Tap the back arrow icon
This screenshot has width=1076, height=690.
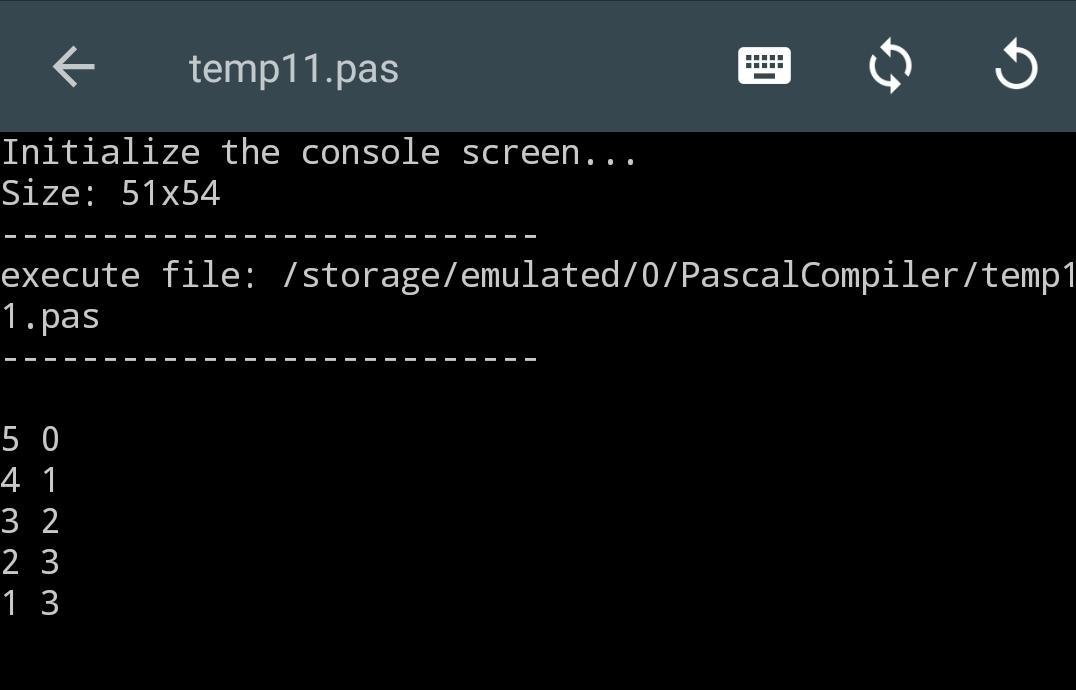[x=73, y=67]
